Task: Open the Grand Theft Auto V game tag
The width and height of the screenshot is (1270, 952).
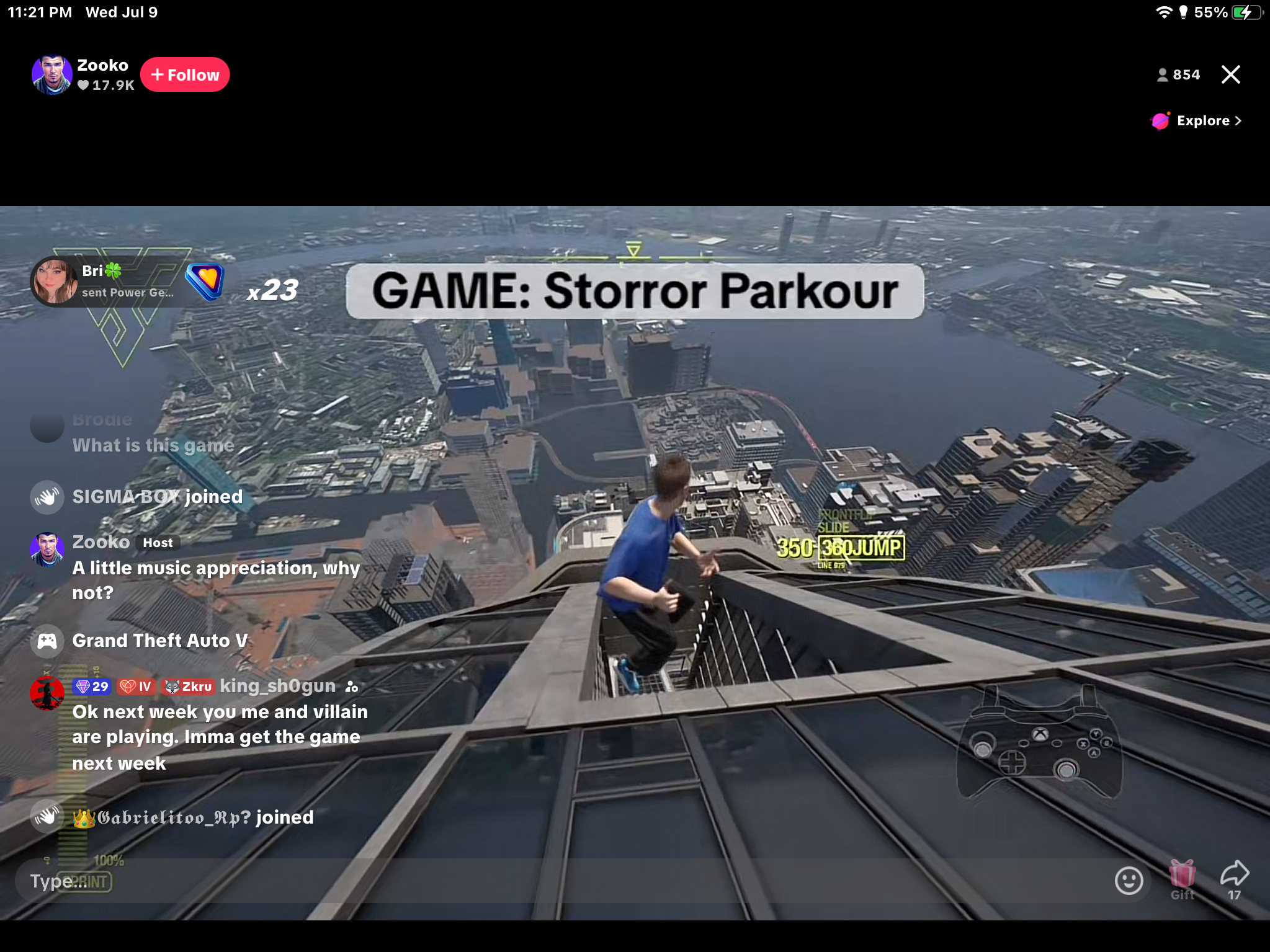Action: click(x=160, y=641)
